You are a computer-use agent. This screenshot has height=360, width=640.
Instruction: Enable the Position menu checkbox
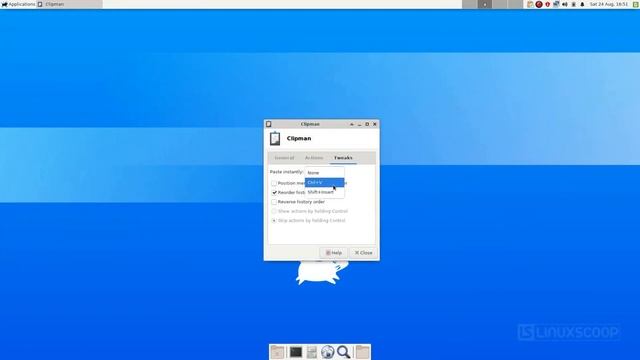tap(274, 183)
